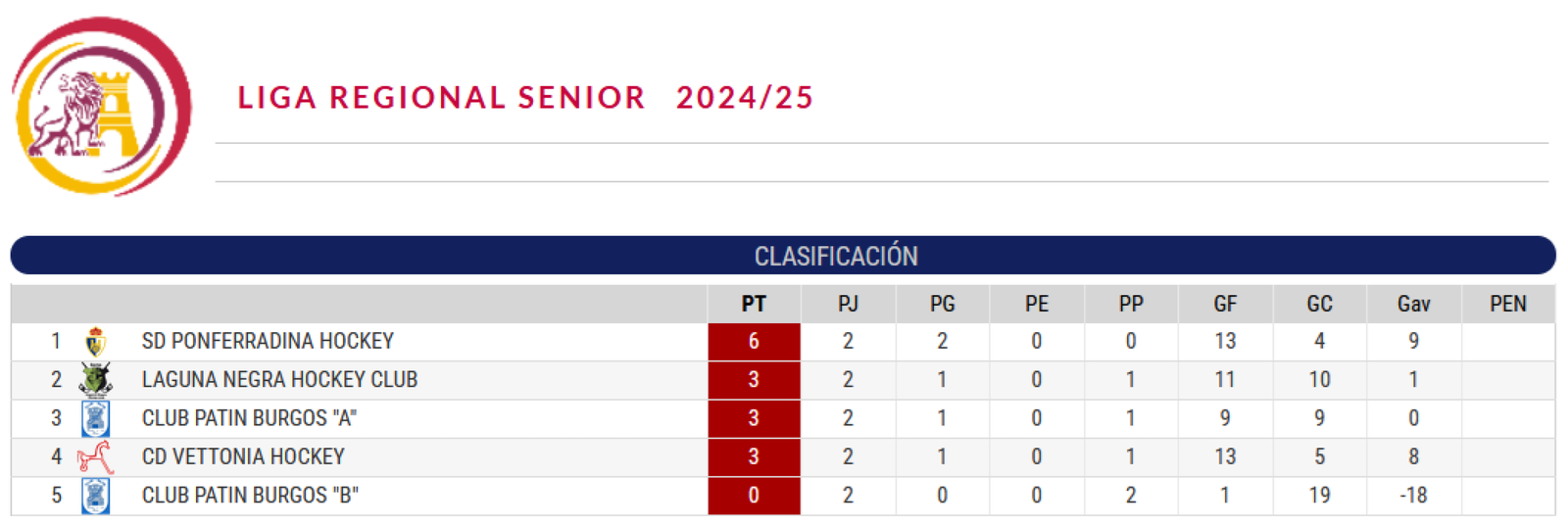Viewport: 1568px width, 525px height.
Task: Open the CLUB PATIN BURGOS "B" team name
Action: (x=250, y=496)
